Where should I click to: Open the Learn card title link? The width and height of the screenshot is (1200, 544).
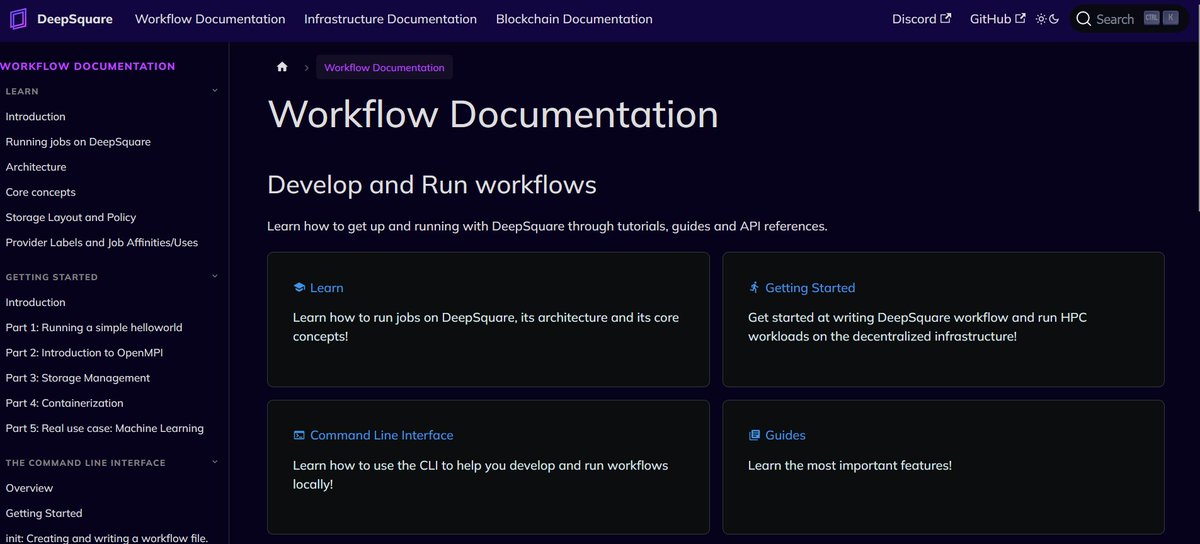327,288
